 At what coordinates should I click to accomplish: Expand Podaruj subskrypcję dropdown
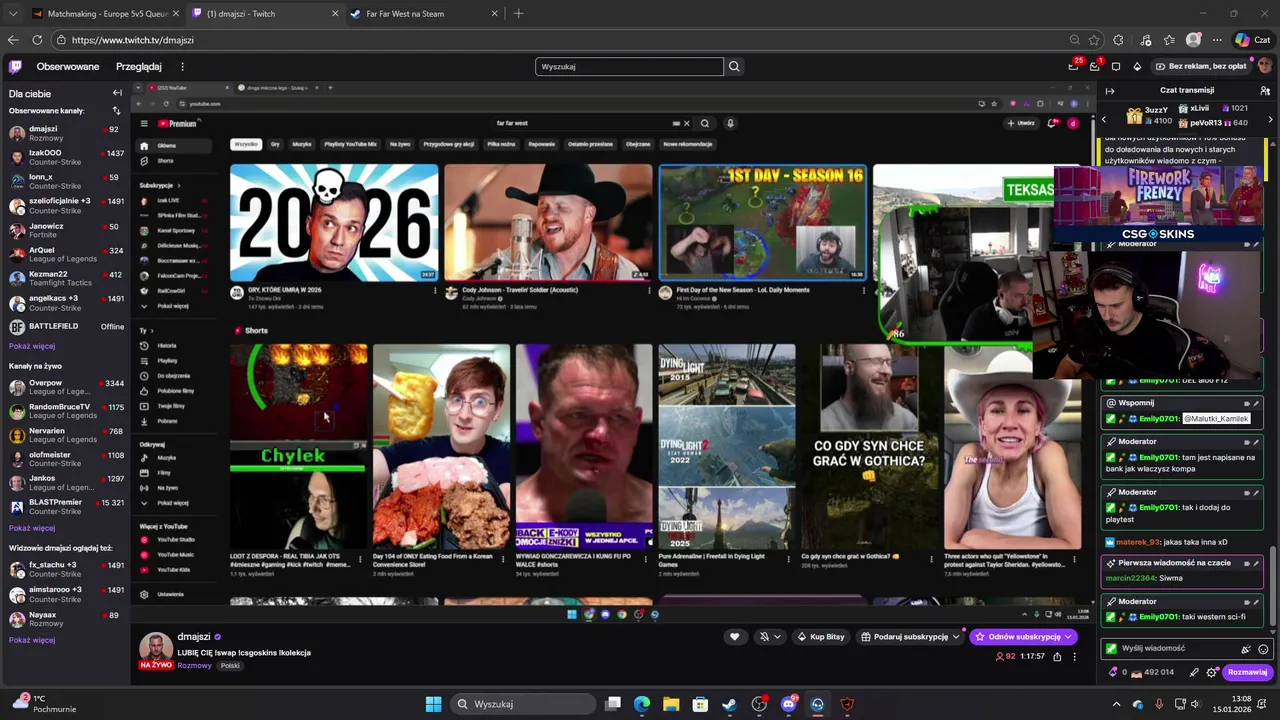pyautogui.click(x=956, y=637)
